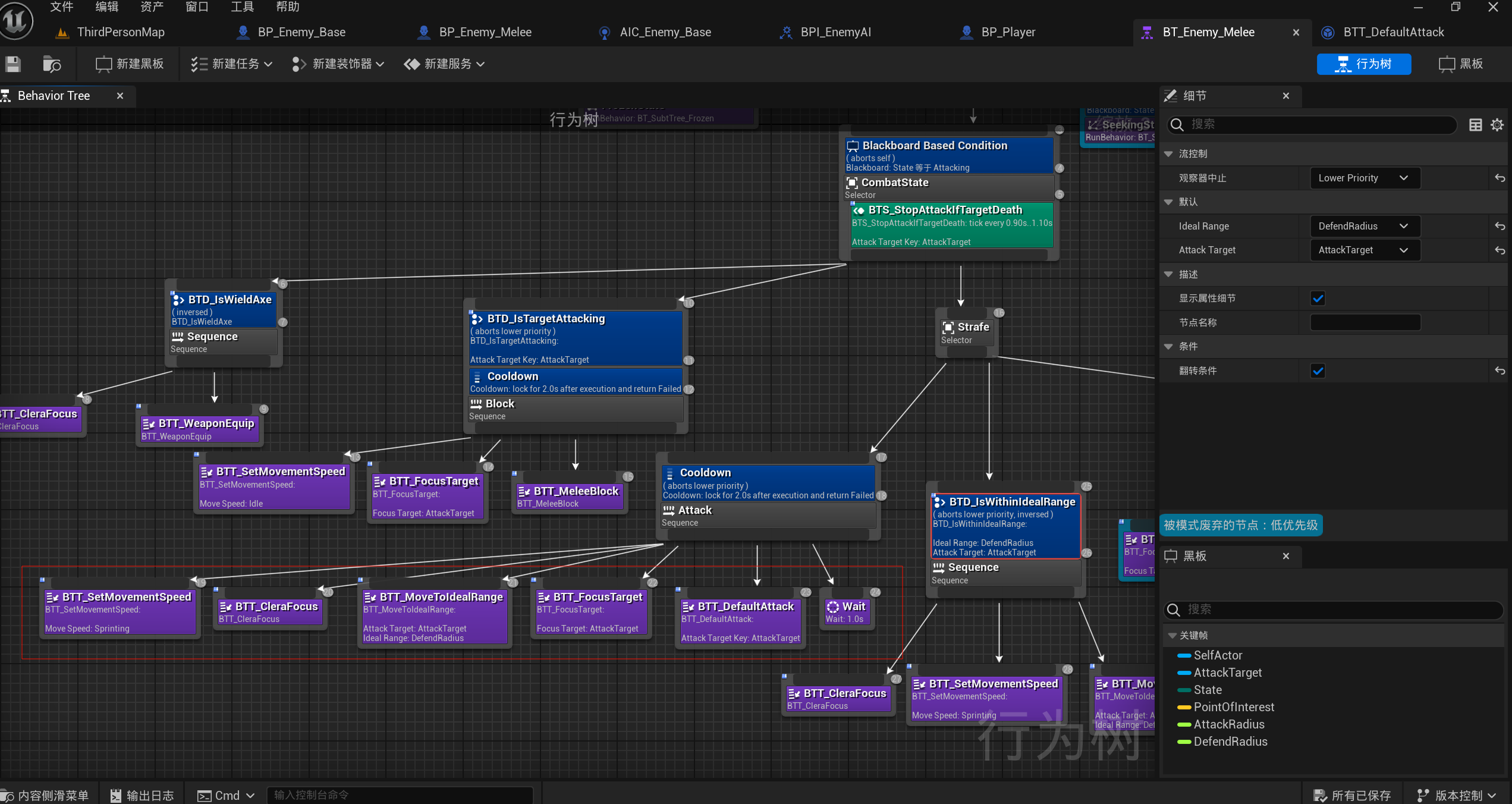Open the DefendRadius Ideal Range dropdown
Screen dimensions: 1512x804
click(1365, 226)
